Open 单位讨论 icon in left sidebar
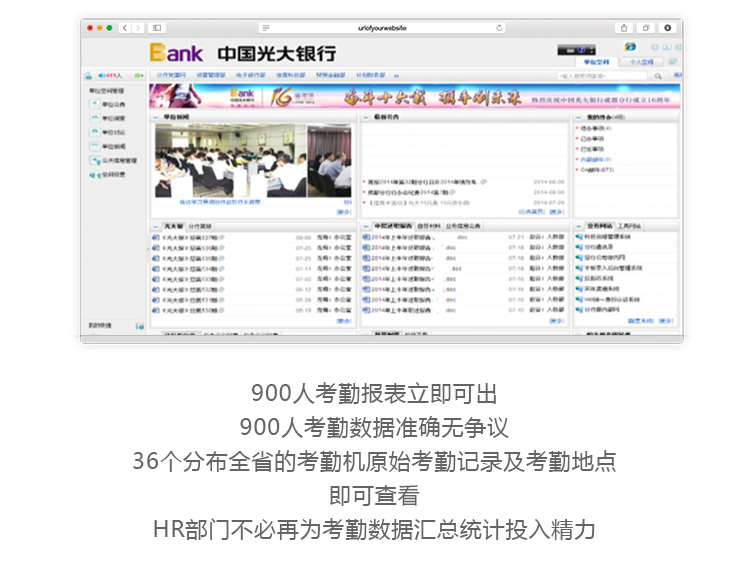The height and width of the screenshot is (567, 750). coord(94,132)
